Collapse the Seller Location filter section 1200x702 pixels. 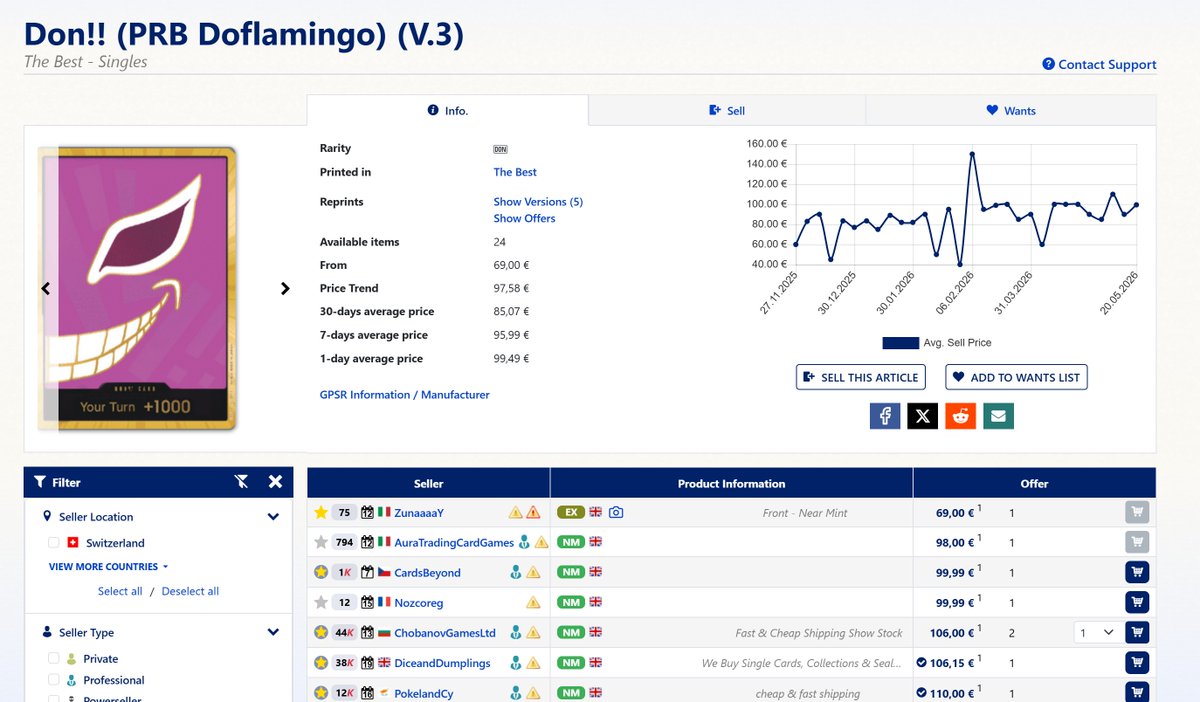click(x=273, y=517)
